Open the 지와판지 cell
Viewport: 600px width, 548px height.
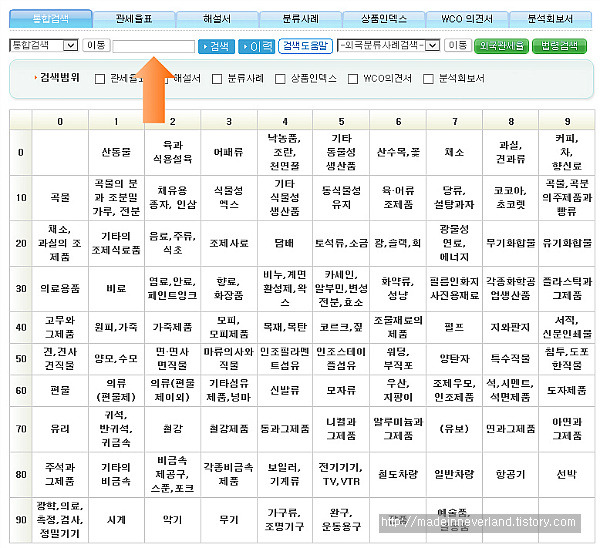(510, 327)
